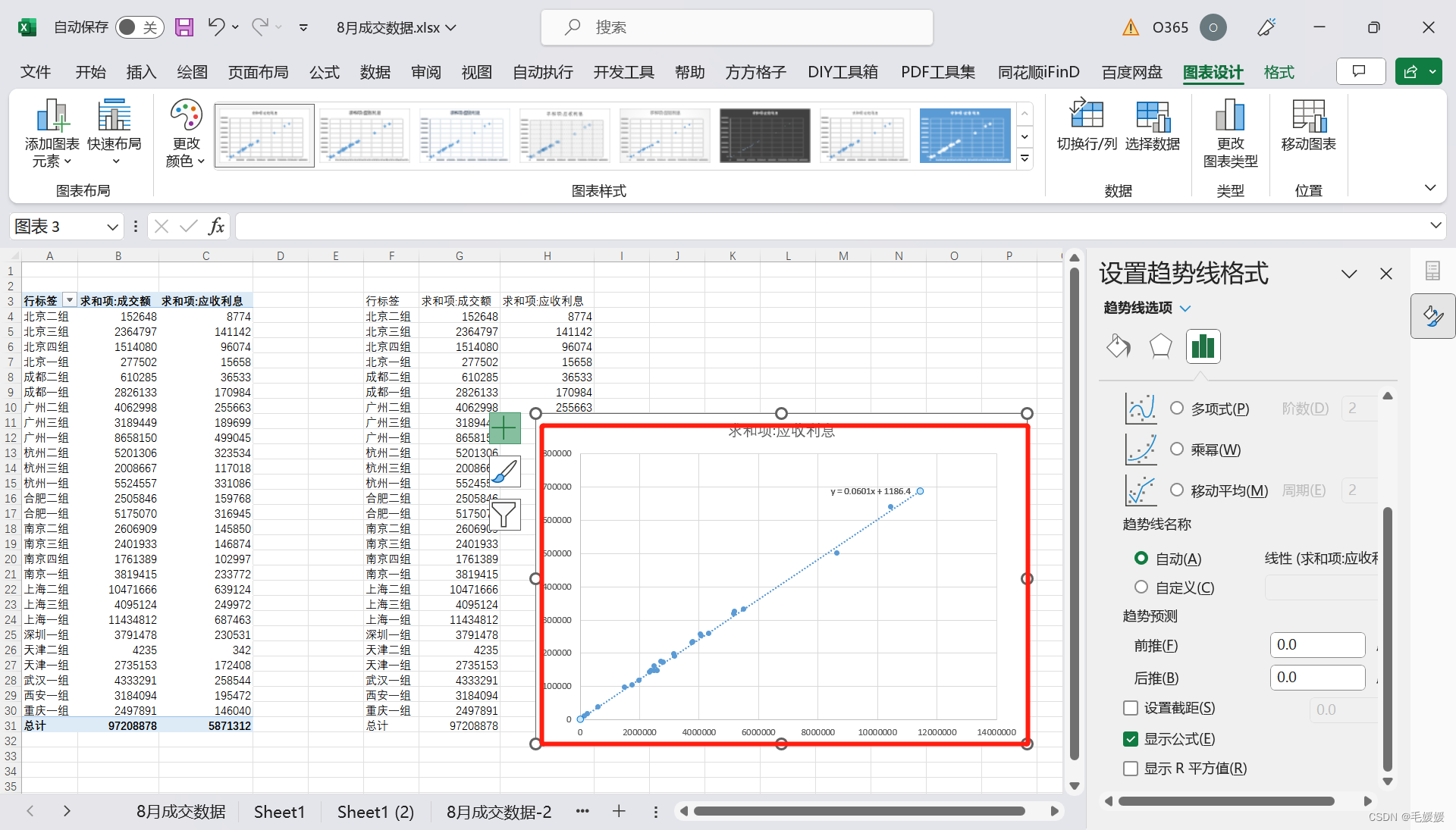The image size is (1456, 830).
Task: Toggle the AutoSave switch
Action: coord(140,27)
